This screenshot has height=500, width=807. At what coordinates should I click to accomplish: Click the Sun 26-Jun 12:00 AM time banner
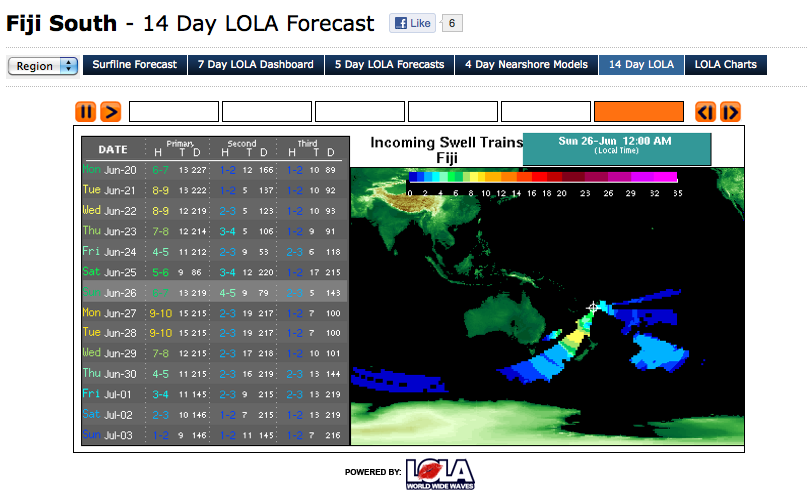[617, 149]
